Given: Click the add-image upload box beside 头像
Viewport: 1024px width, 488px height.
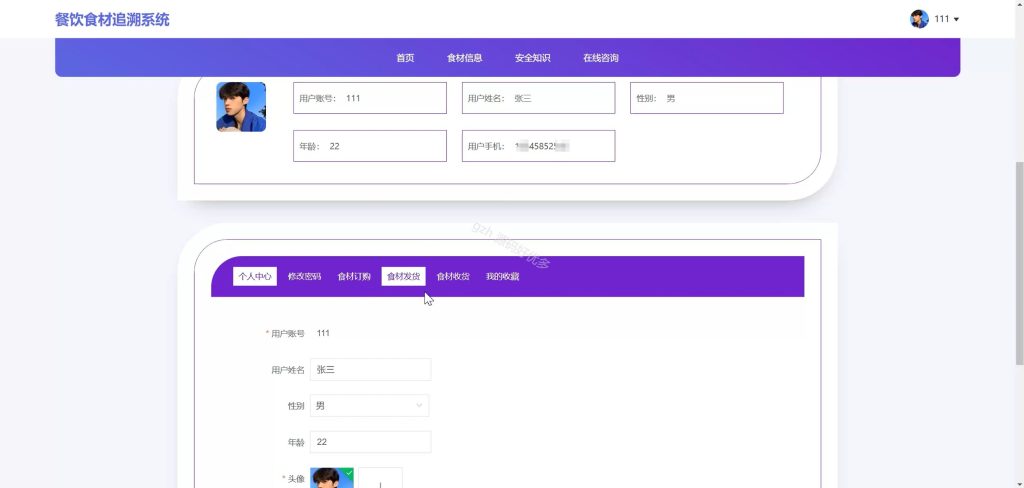Looking at the screenshot, I should pos(380,478).
